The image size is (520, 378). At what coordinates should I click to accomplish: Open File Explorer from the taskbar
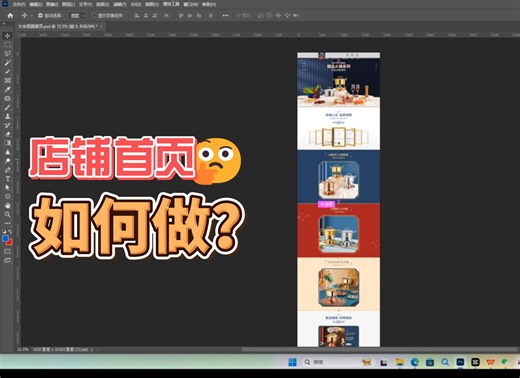(399, 362)
